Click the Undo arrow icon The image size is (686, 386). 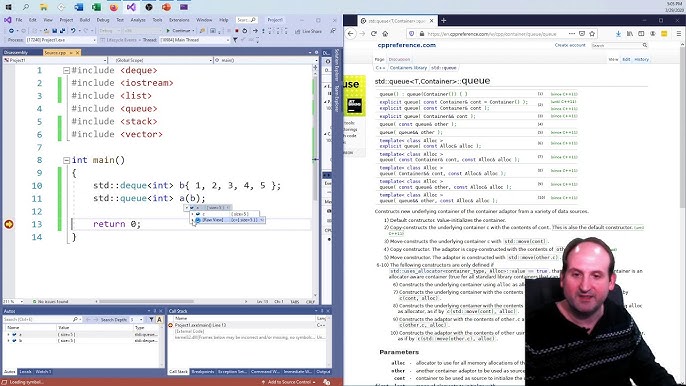[x=73, y=31]
